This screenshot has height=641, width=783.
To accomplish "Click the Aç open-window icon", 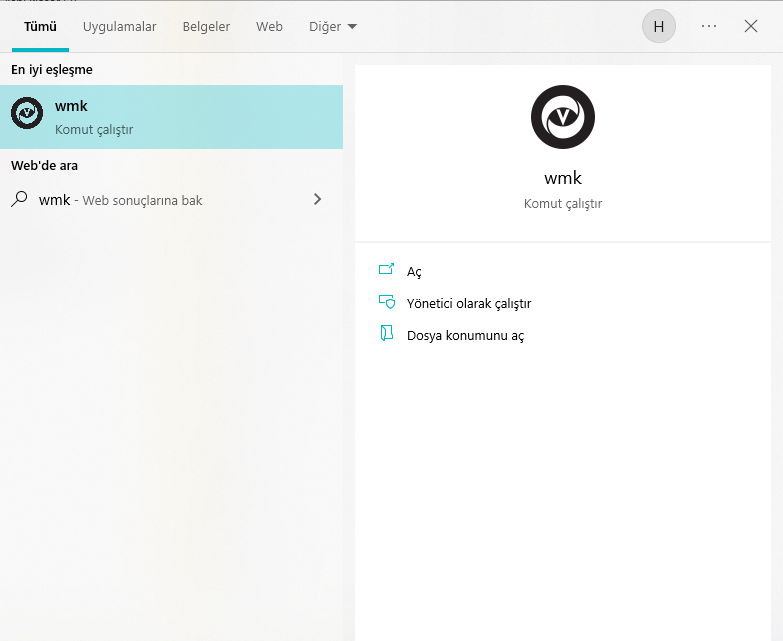I will [x=387, y=269].
